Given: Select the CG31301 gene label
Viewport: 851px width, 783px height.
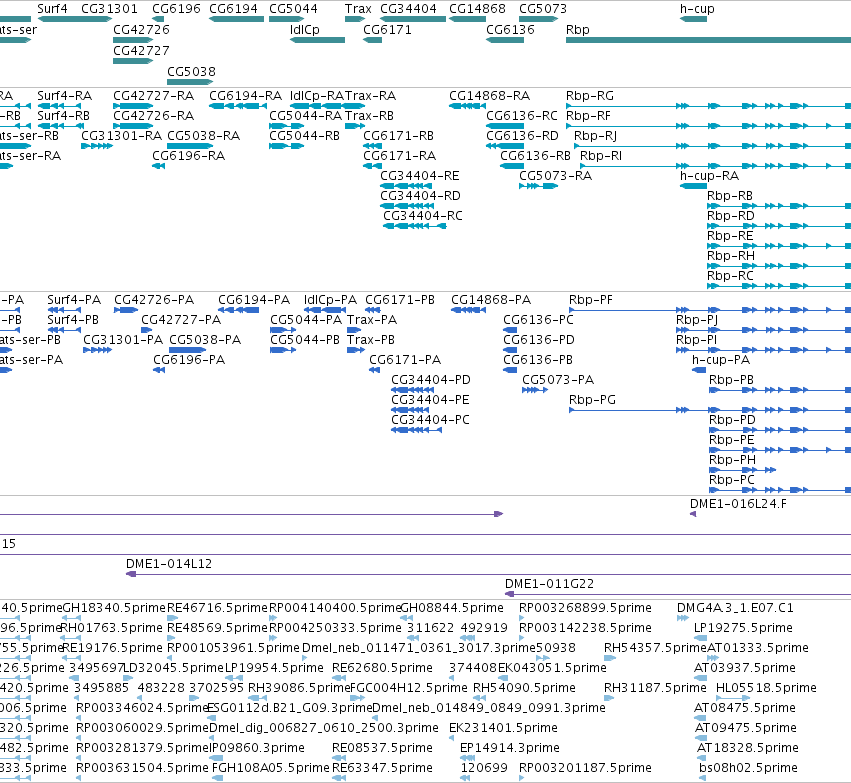Looking at the screenshot, I should coord(109,9).
